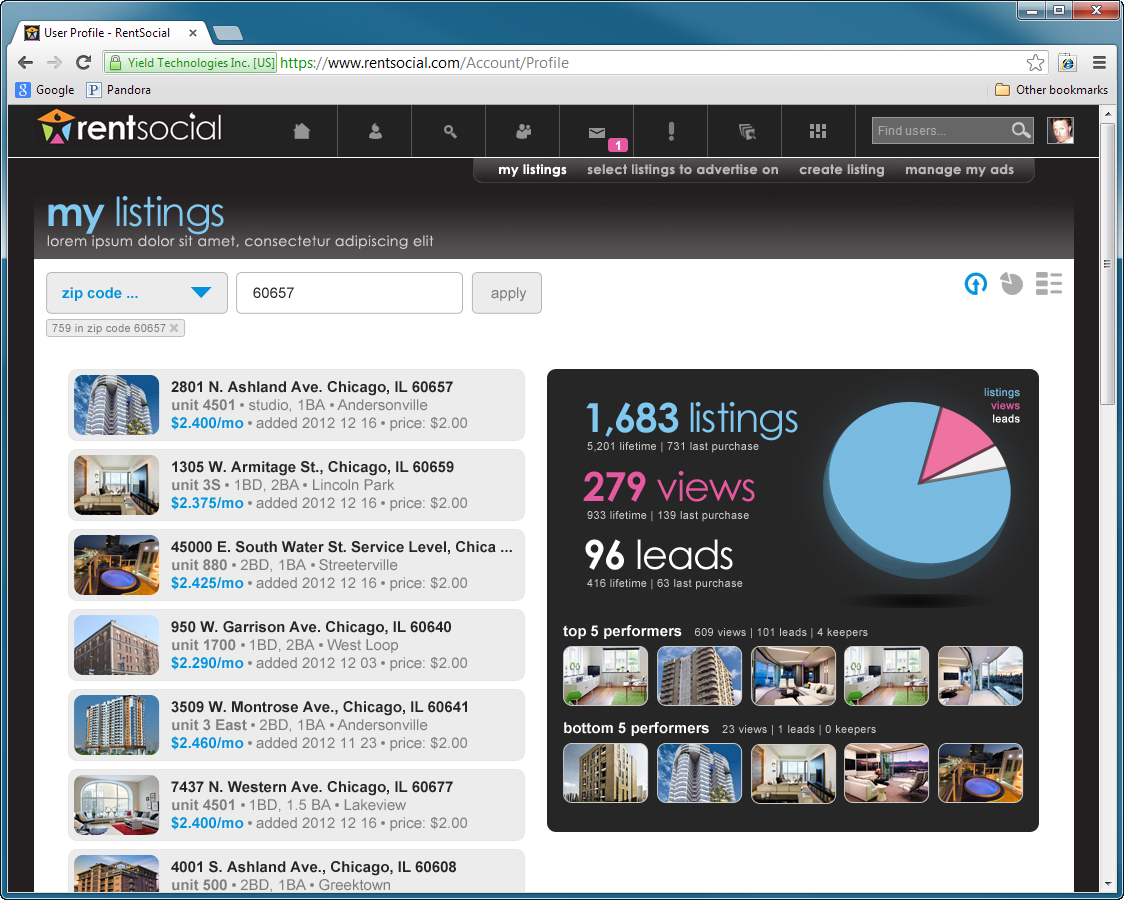Click the 96 leads statistic
The image size is (1124, 900).
coord(659,555)
